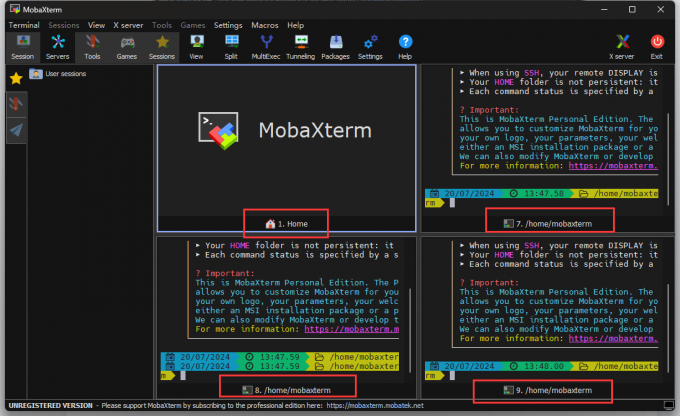Viewport: 680px width, 416px height.
Task: Open the Tools toolbar icon
Action: coord(92,47)
